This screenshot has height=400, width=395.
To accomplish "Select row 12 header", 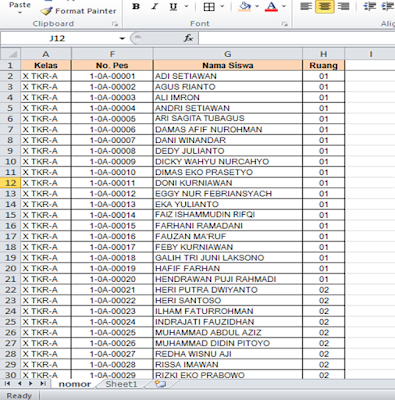I will 10,183.
